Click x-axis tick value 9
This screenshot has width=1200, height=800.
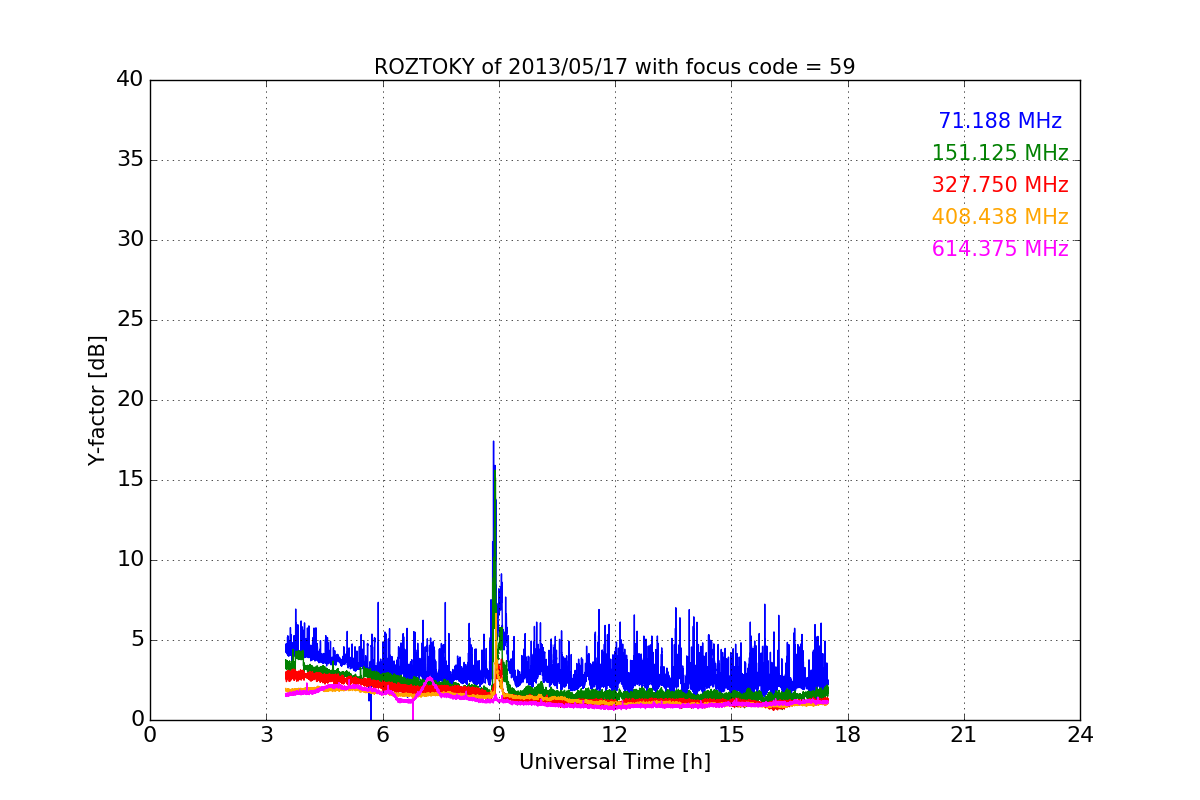[x=499, y=735]
